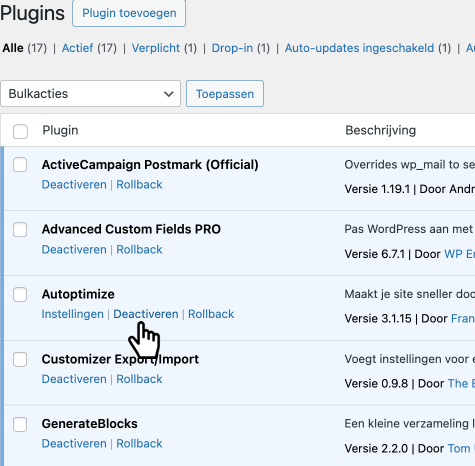Click the Versie 3.1.15 text
Screen dimensions: 475x466
point(378,319)
